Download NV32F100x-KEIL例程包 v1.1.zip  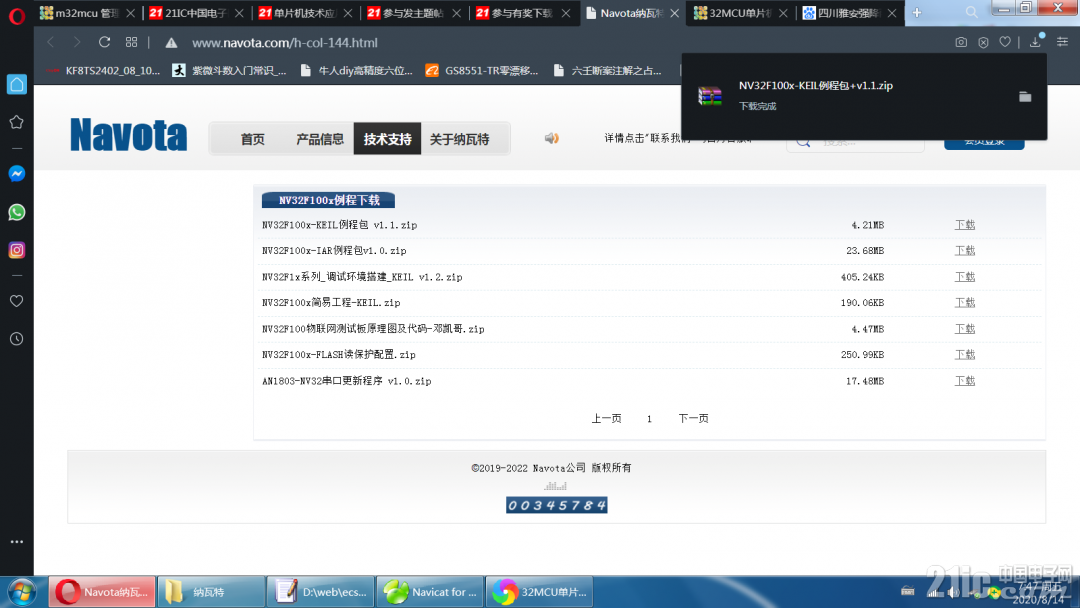pos(964,225)
